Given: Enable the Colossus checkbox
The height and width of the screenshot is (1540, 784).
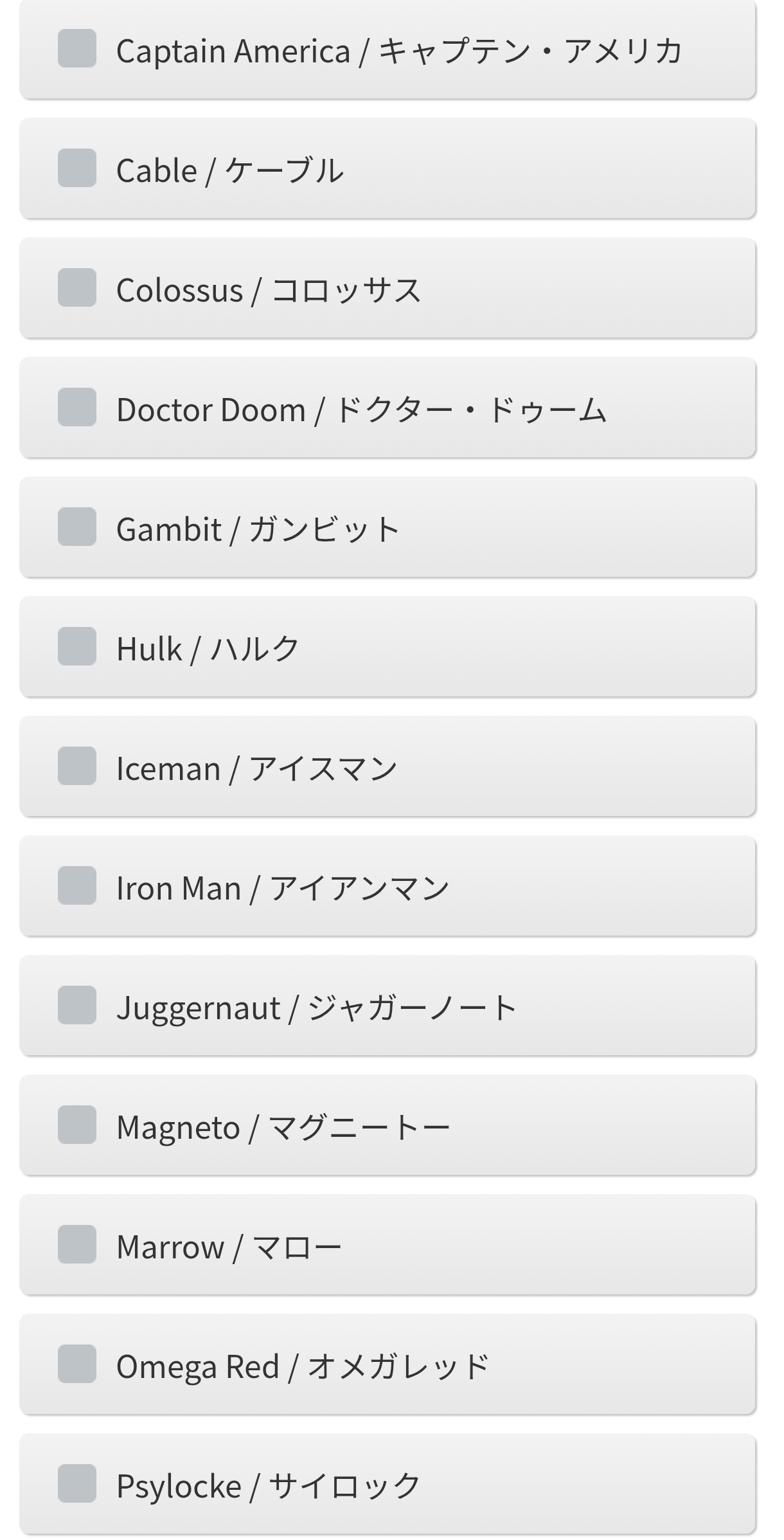Looking at the screenshot, I should coord(77,288).
